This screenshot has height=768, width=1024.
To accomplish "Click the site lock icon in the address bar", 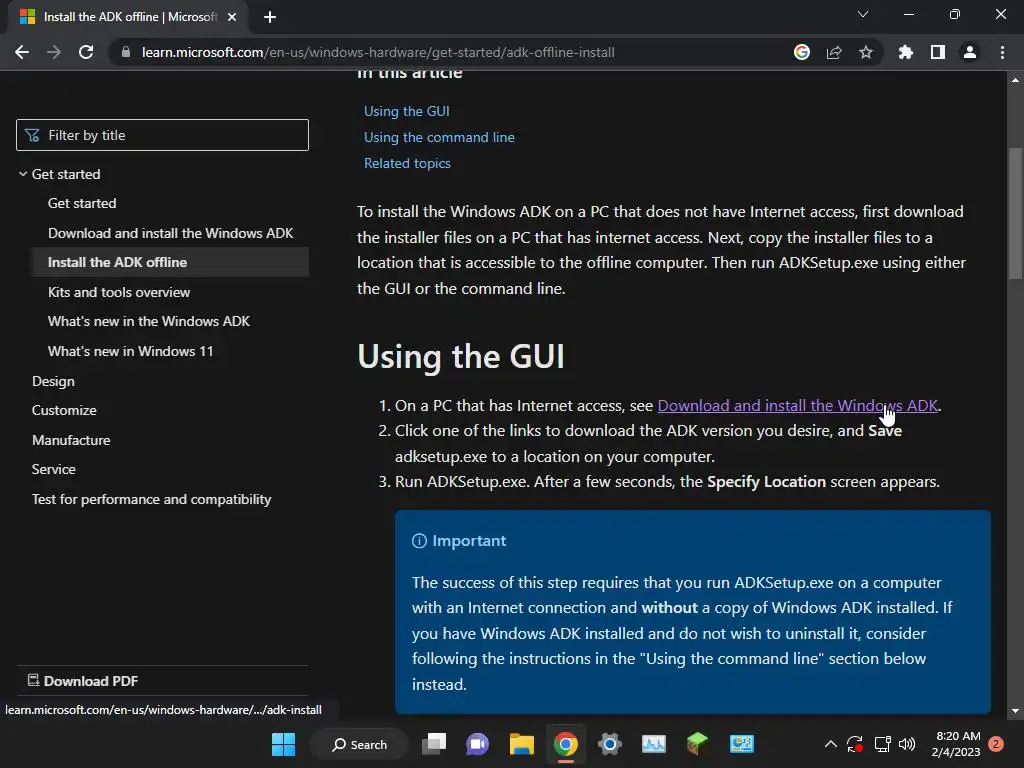I will pyautogui.click(x=126, y=52).
